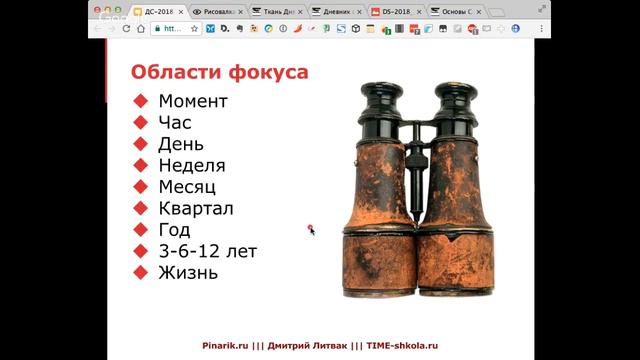Click the 'Год' bullet text
The image size is (640, 360).
(x=174, y=230)
